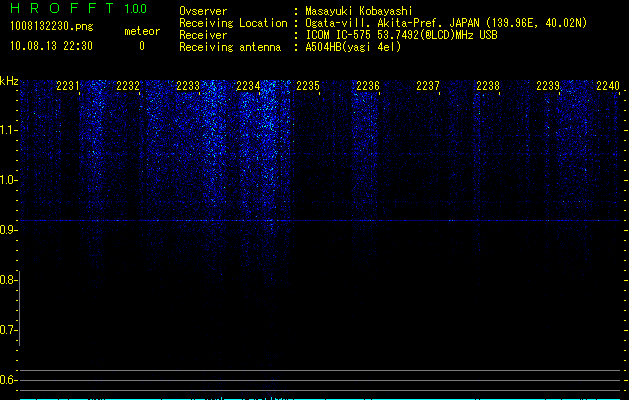Click the kHz axis unit label

(x=9, y=81)
